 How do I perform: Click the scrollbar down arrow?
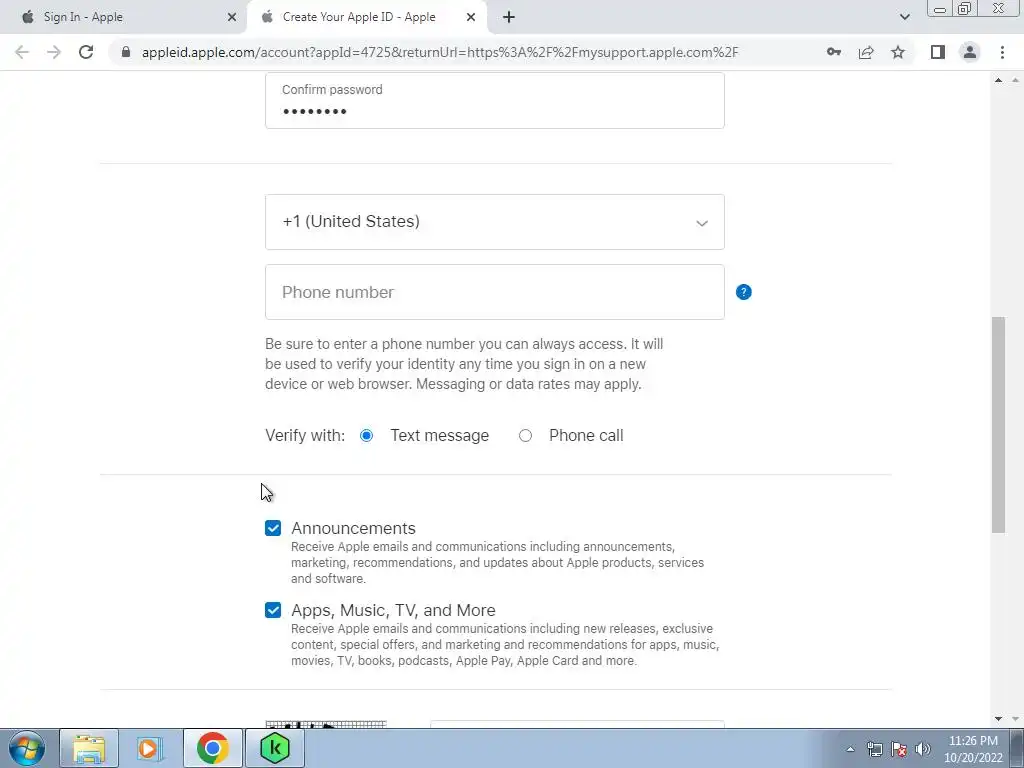(x=998, y=719)
